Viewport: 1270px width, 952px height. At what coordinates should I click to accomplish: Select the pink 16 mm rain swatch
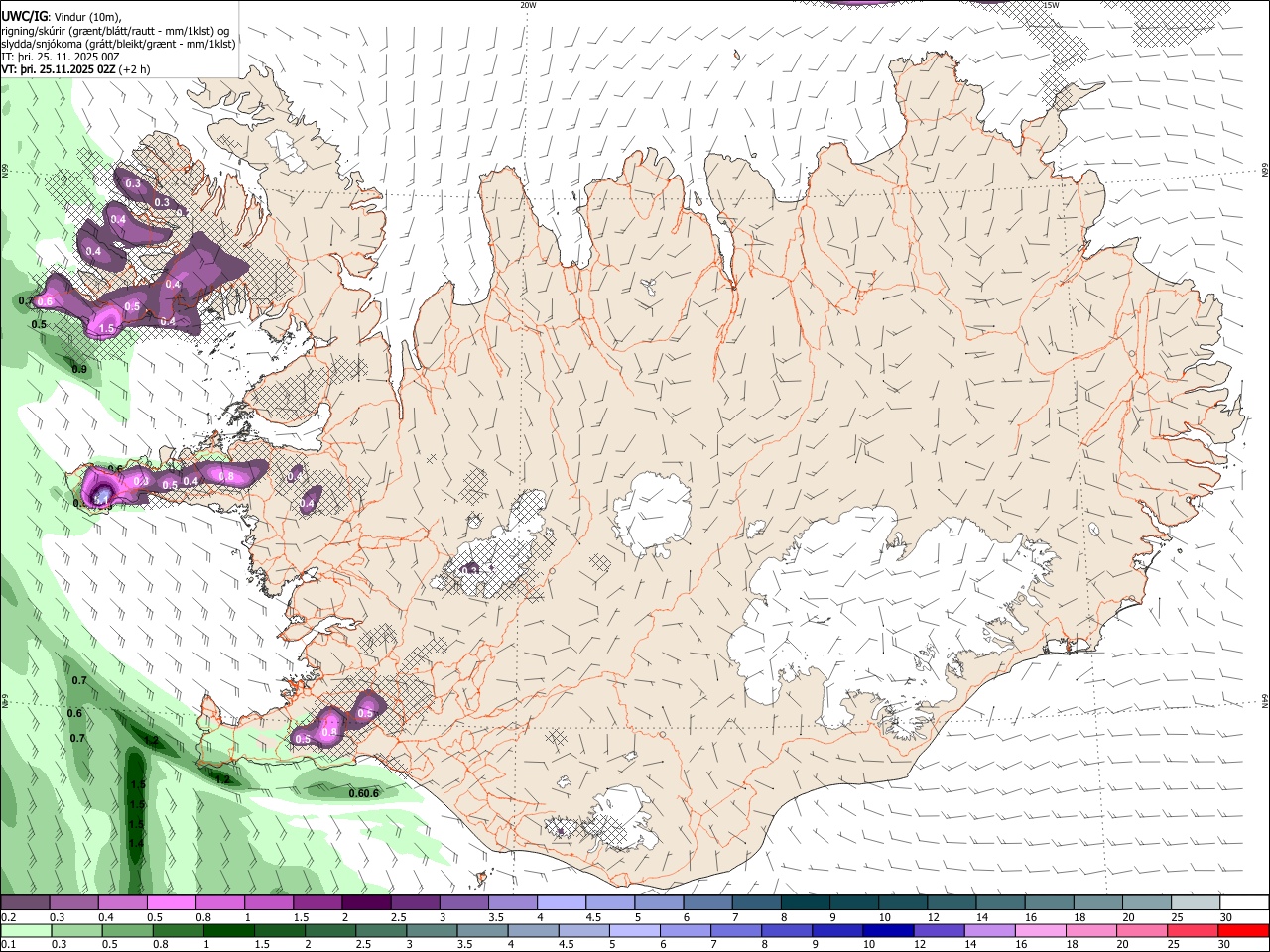coord(1041,930)
